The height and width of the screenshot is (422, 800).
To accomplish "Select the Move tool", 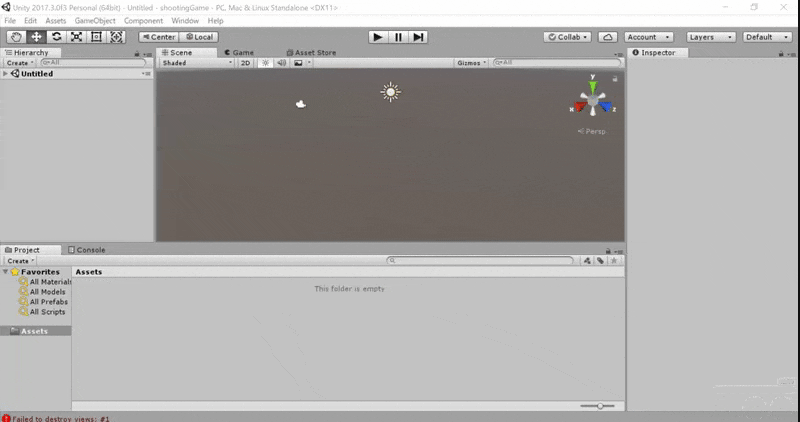I will click(36, 37).
